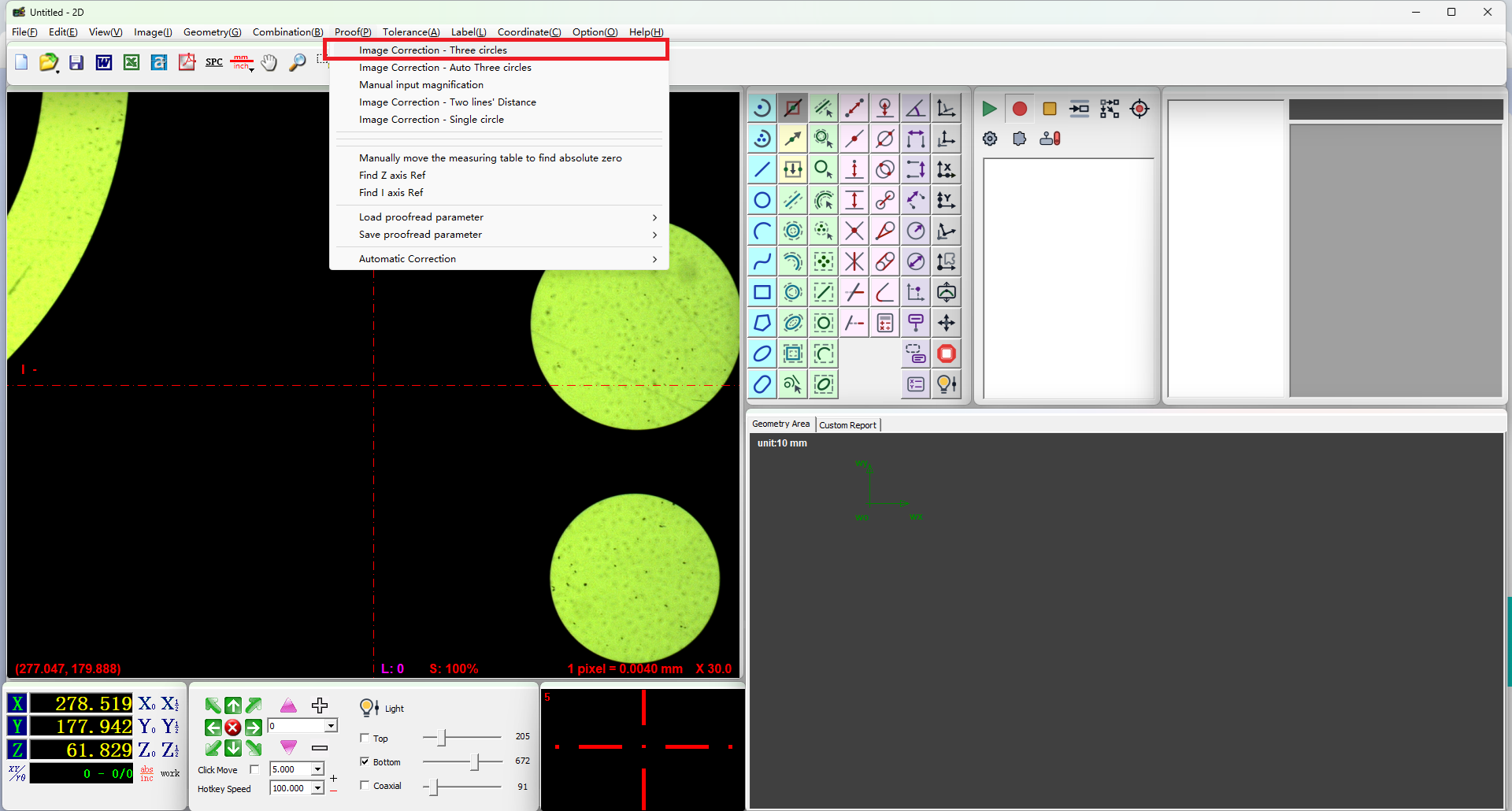Select the spline curve tool
Viewport: 1512px width, 811px height.
pos(762,261)
